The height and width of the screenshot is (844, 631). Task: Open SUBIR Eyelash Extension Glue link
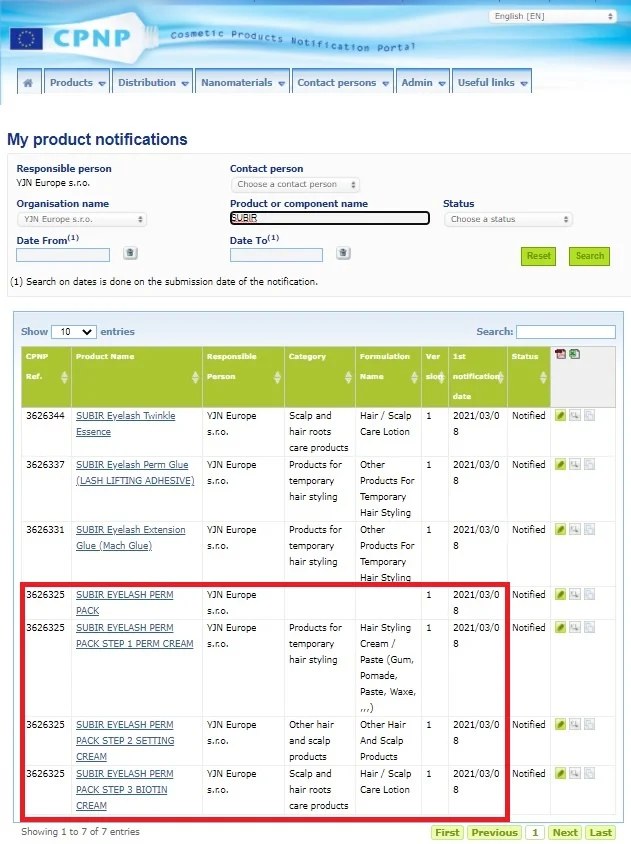pyautogui.click(x=130, y=538)
